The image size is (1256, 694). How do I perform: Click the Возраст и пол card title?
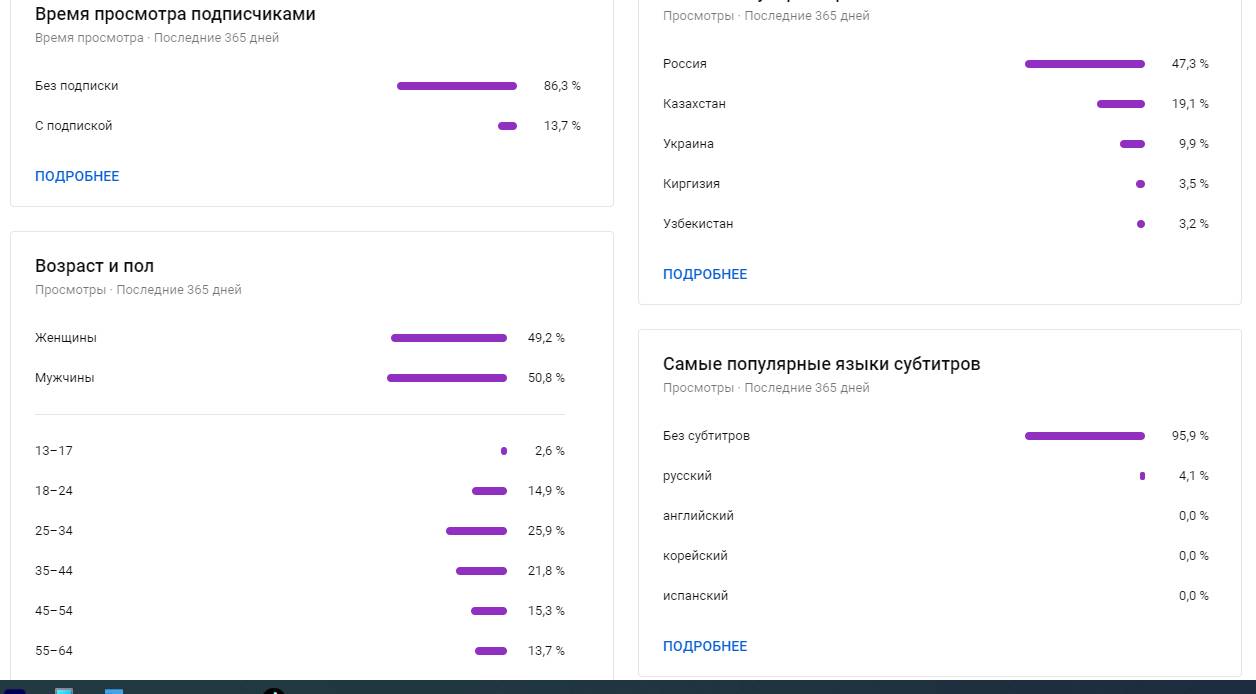point(95,266)
